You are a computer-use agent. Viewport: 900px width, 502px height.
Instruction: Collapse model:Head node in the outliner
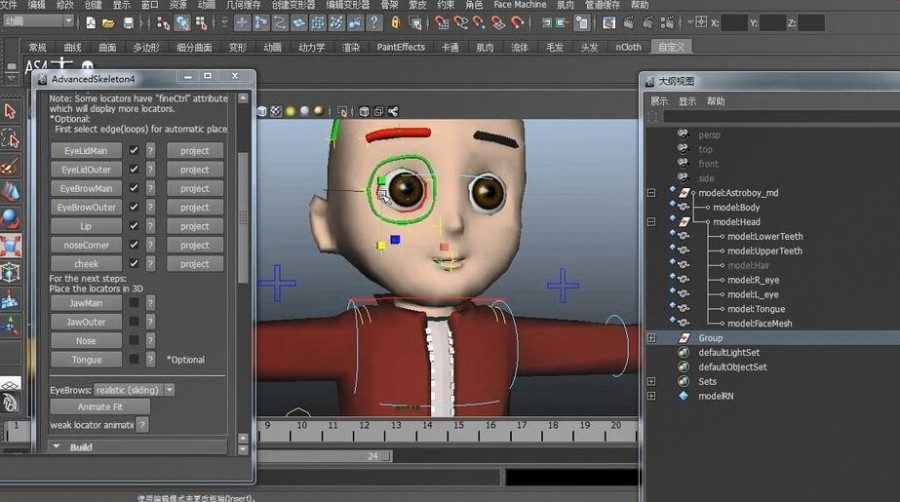(x=651, y=221)
